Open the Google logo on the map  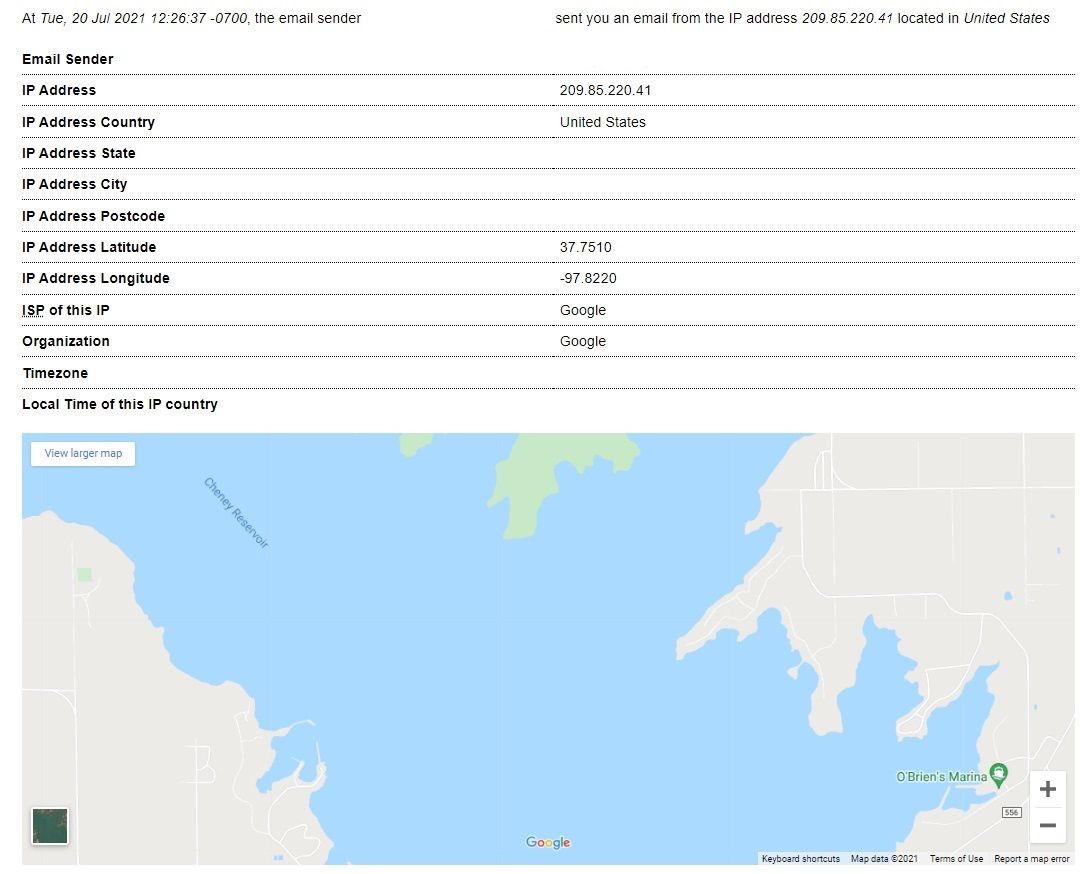(548, 842)
